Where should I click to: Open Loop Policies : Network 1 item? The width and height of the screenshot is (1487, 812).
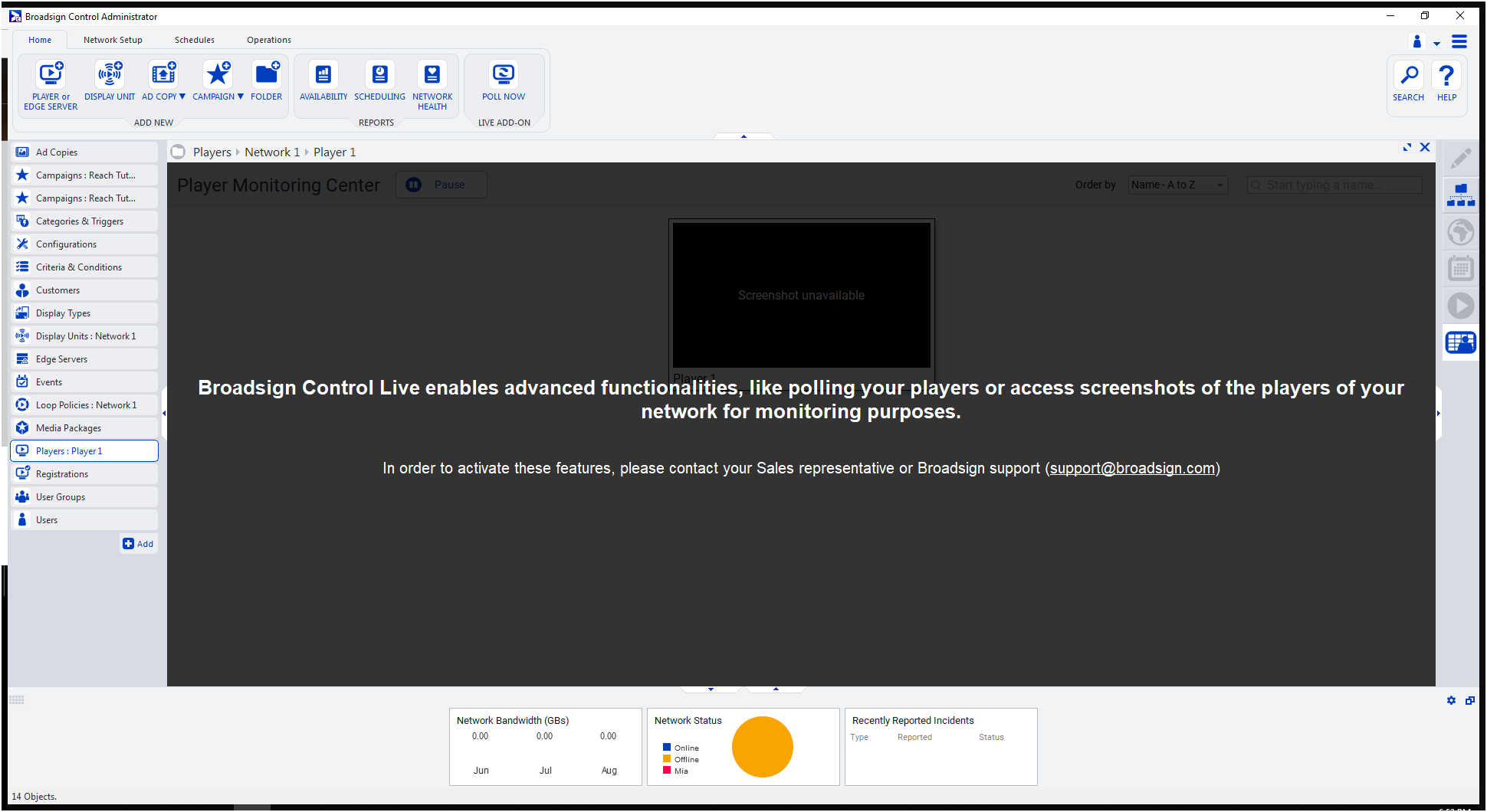click(x=84, y=405)
